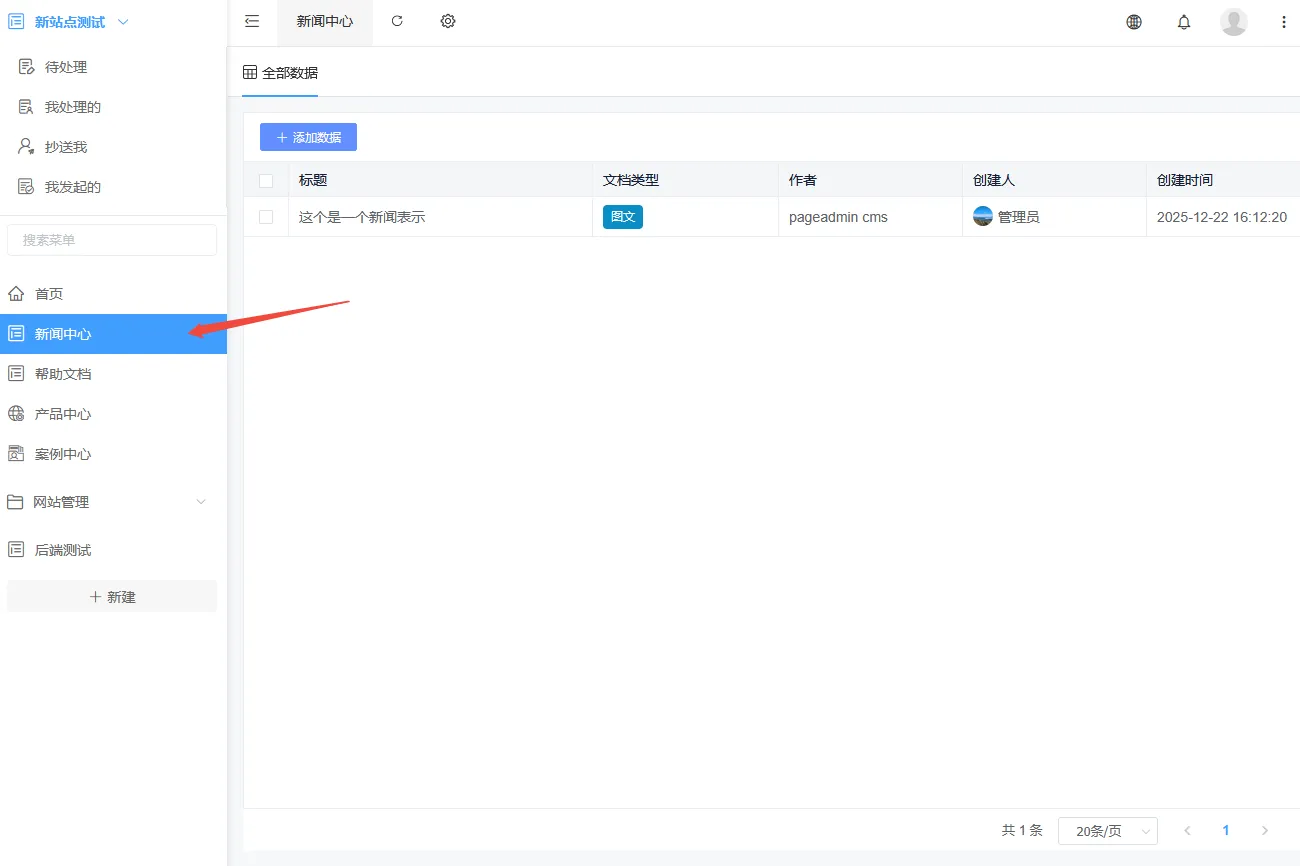
Task: Check the select-all checkbox in table header
Action: coord(265,179)
